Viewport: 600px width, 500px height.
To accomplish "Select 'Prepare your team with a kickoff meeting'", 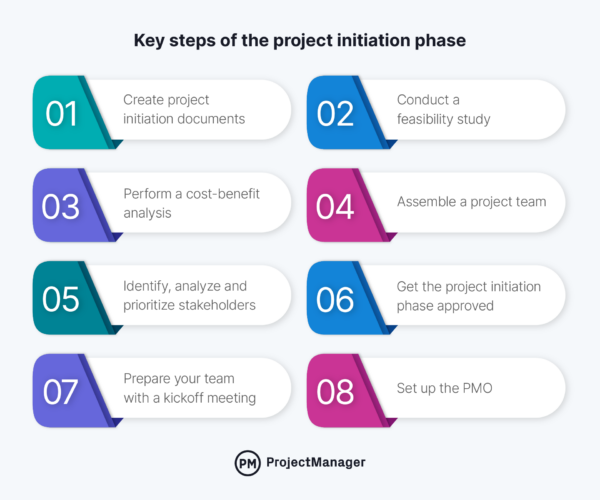I will pyautogui.click(x=190, y=389).
